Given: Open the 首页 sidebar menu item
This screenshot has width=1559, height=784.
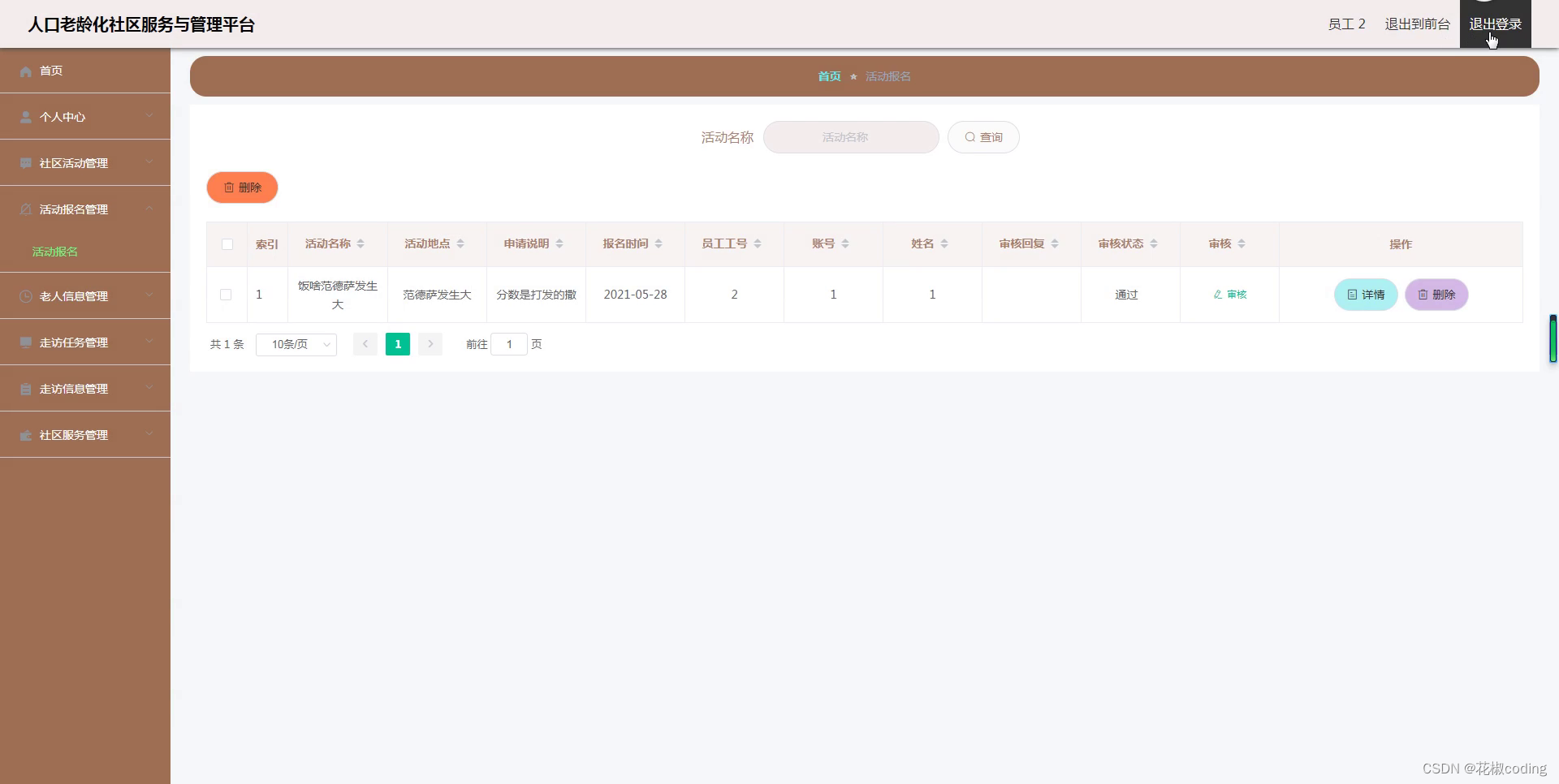Looking at the screenshot, I should 85,71.
